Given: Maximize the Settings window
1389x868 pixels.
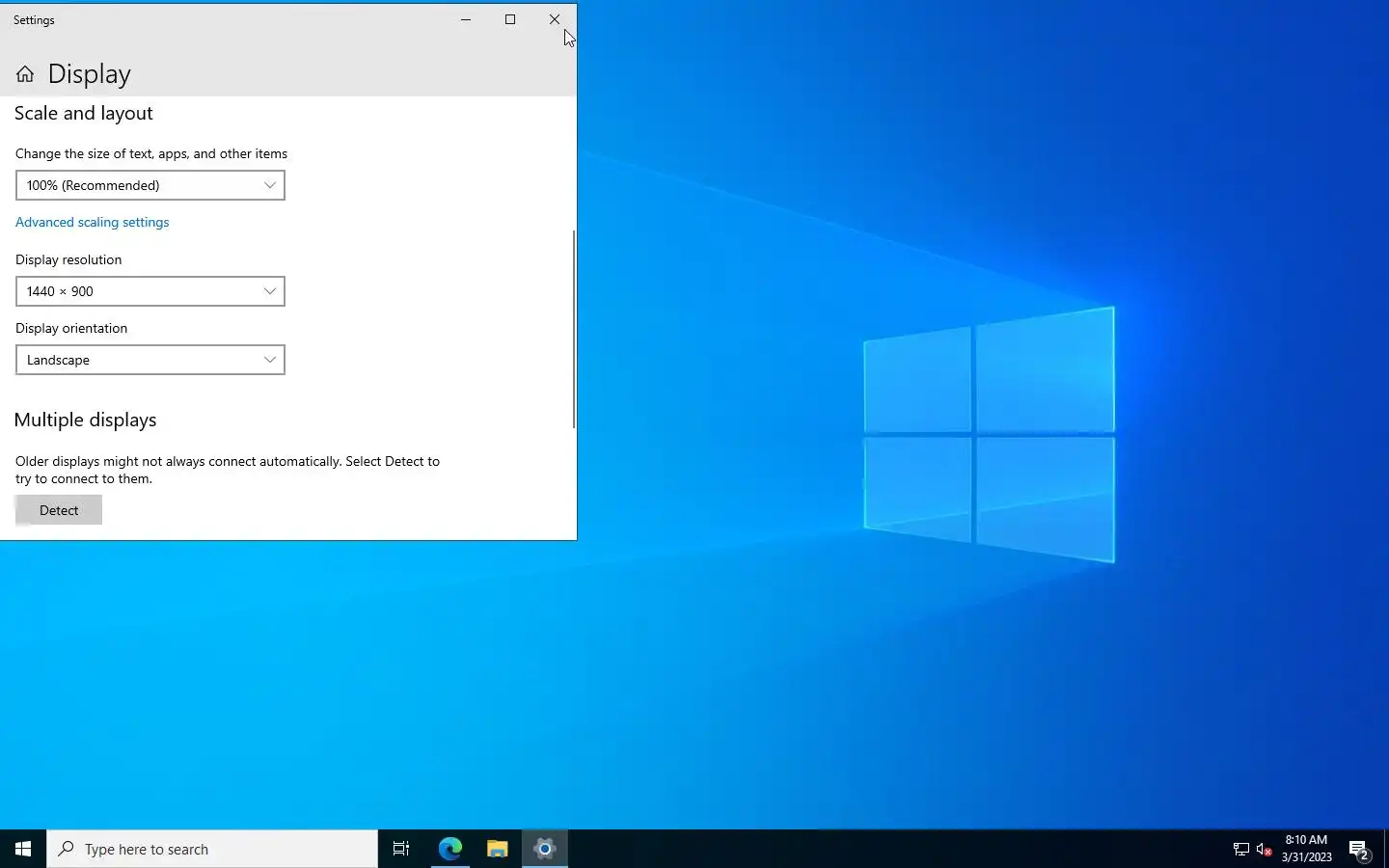Looking at the screenshot, I should pos(510,19).
